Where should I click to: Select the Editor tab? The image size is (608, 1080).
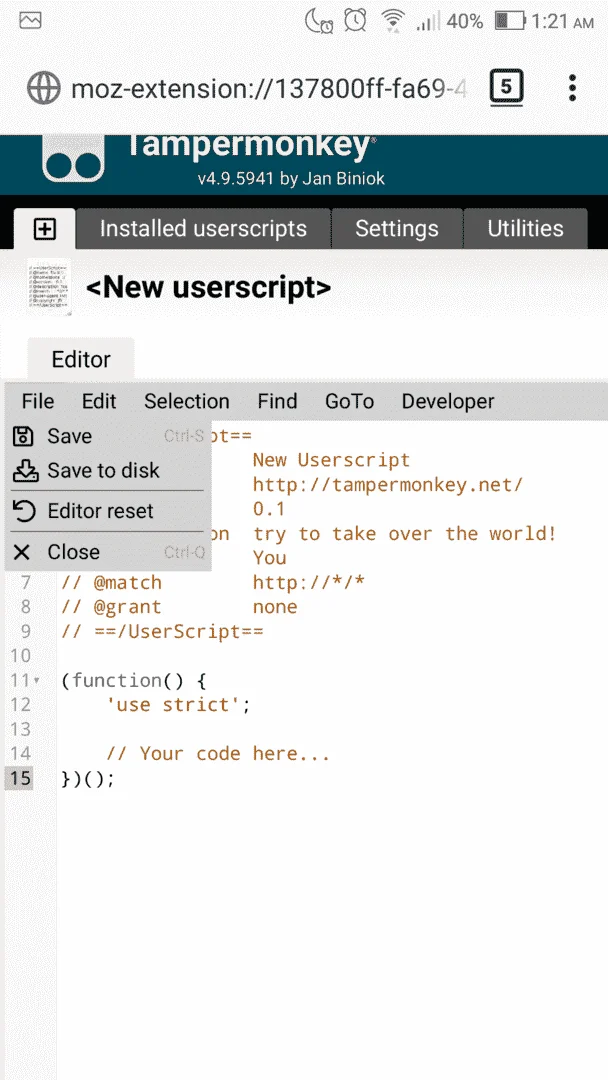pyautogui.click(x=81, y=360)
